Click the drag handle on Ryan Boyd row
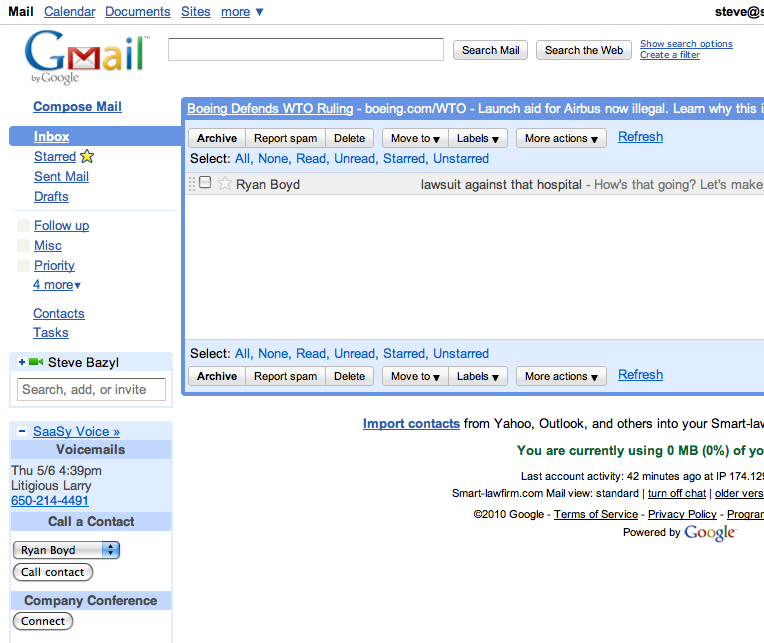Viewport: 764px width, 643px height. point(192,184)
